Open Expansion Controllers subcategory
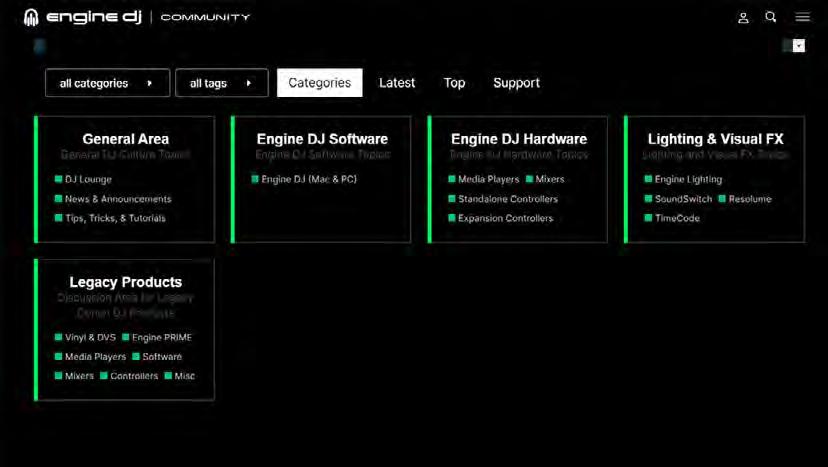Image resolution: width=828 pixels, height=467 pixels. 501,218
